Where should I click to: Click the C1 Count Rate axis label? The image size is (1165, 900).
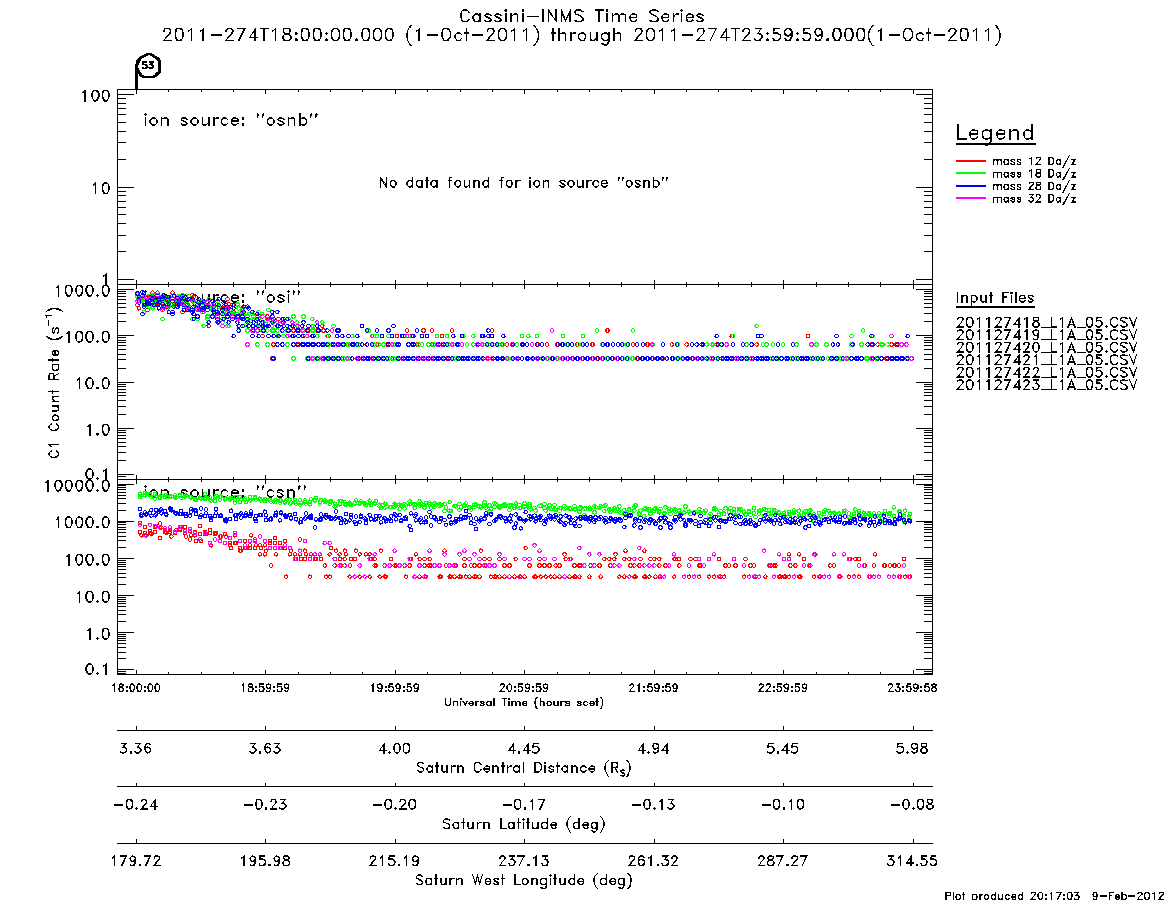point(53,381)
